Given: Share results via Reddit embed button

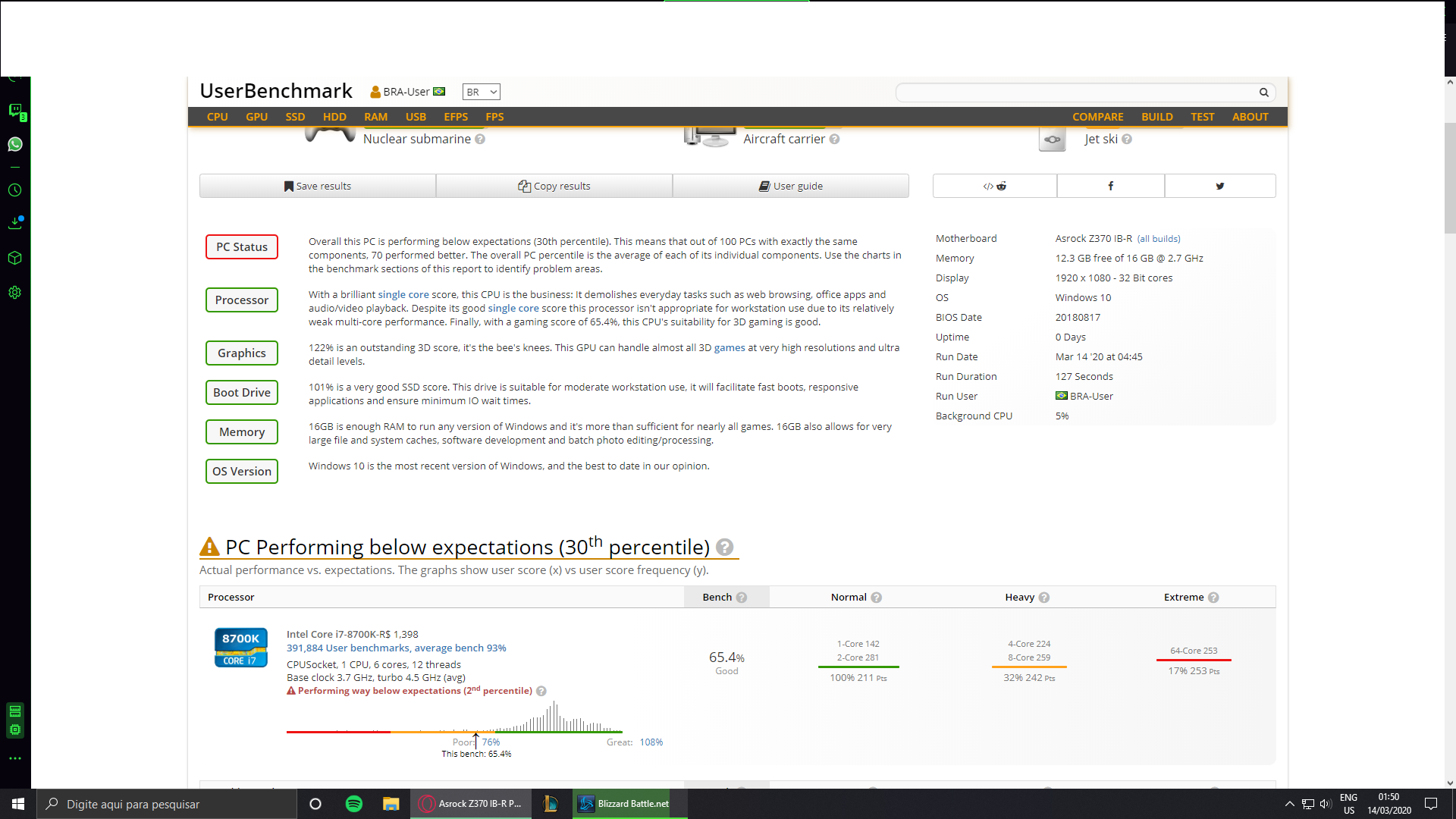Looking at the screenshot, I should pyautogui.click(x=994, y=186).
